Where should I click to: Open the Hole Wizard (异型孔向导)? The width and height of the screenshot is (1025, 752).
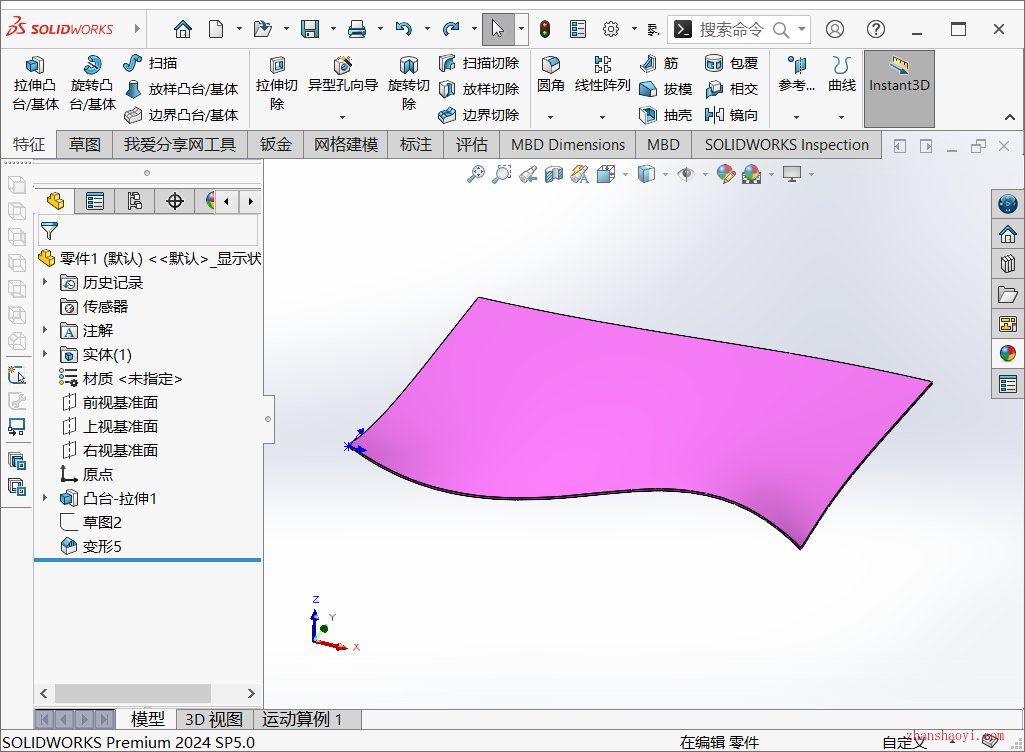pyautogui.click(x=343, y=75)
